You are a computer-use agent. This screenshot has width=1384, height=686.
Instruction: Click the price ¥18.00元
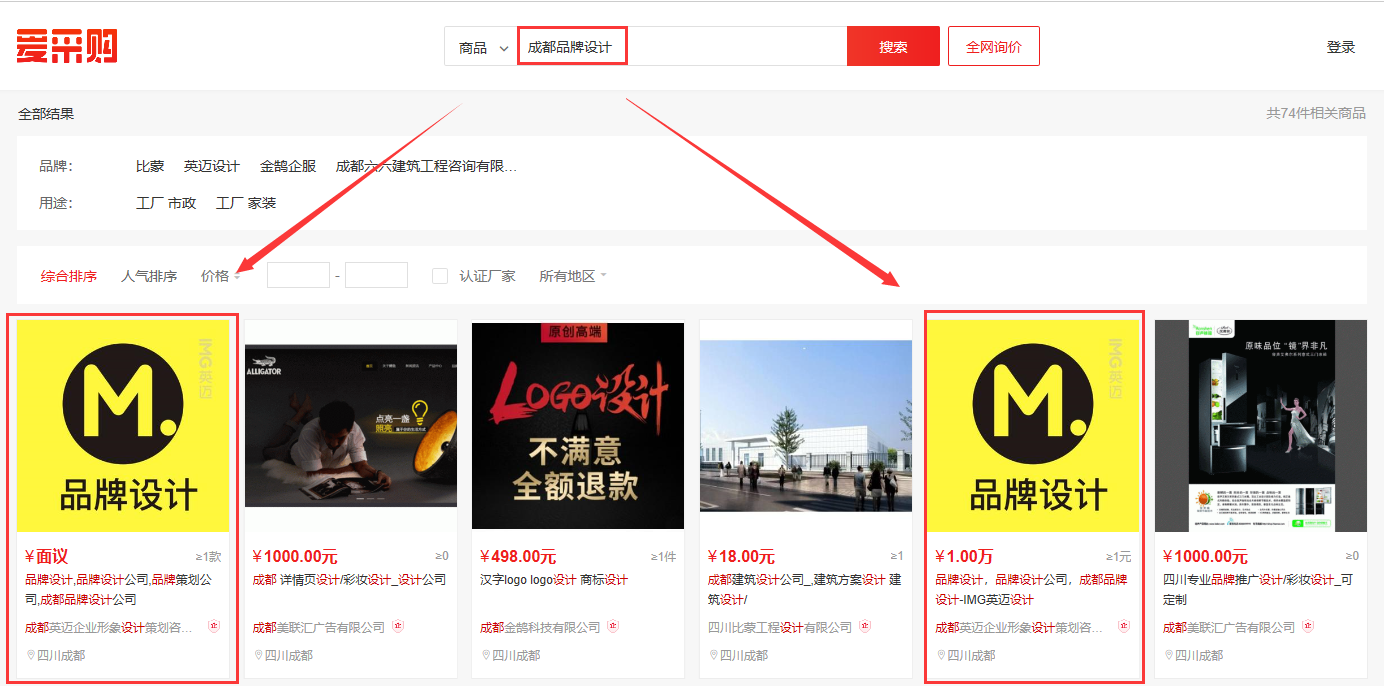pos(741,557)
